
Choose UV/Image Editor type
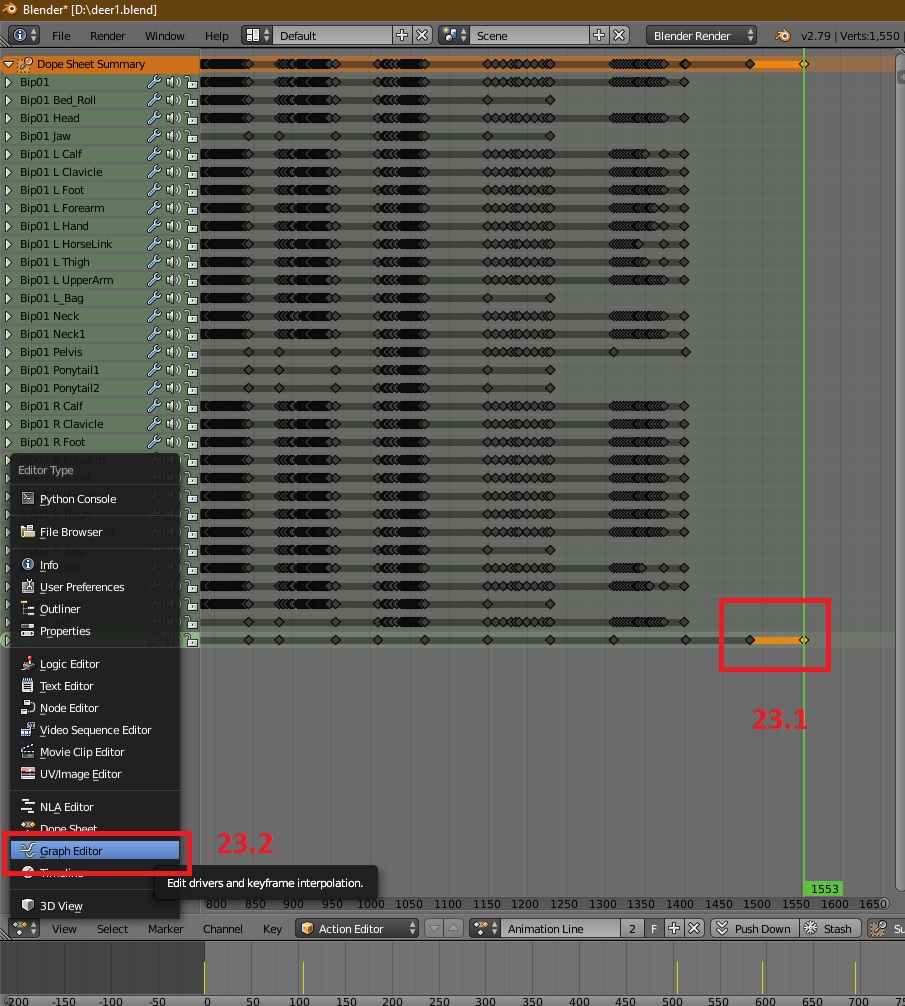[x=95, y=774]
